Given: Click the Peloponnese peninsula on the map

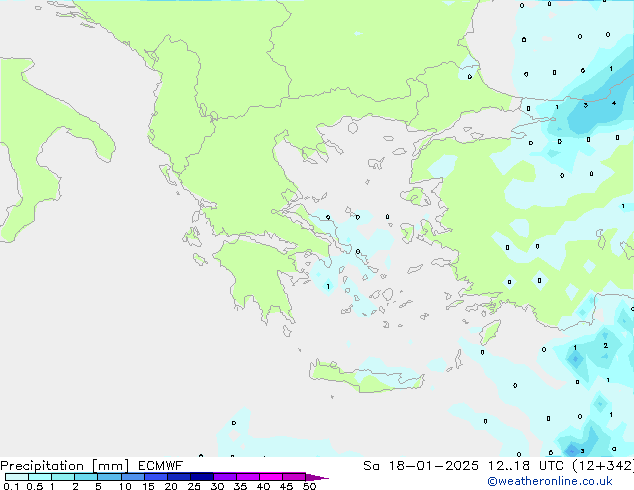Looking at the screenshot, I should click(259, 275).
